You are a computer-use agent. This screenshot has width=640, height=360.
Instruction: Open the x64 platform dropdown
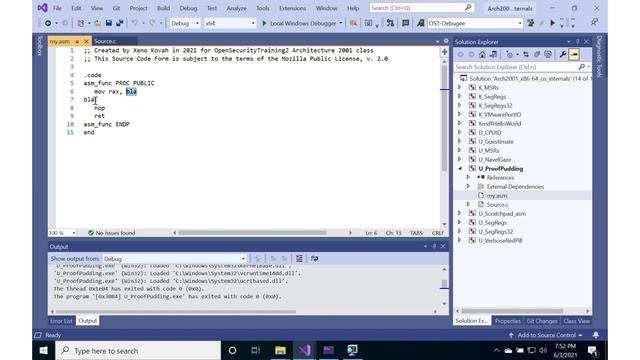pos(230,23)
